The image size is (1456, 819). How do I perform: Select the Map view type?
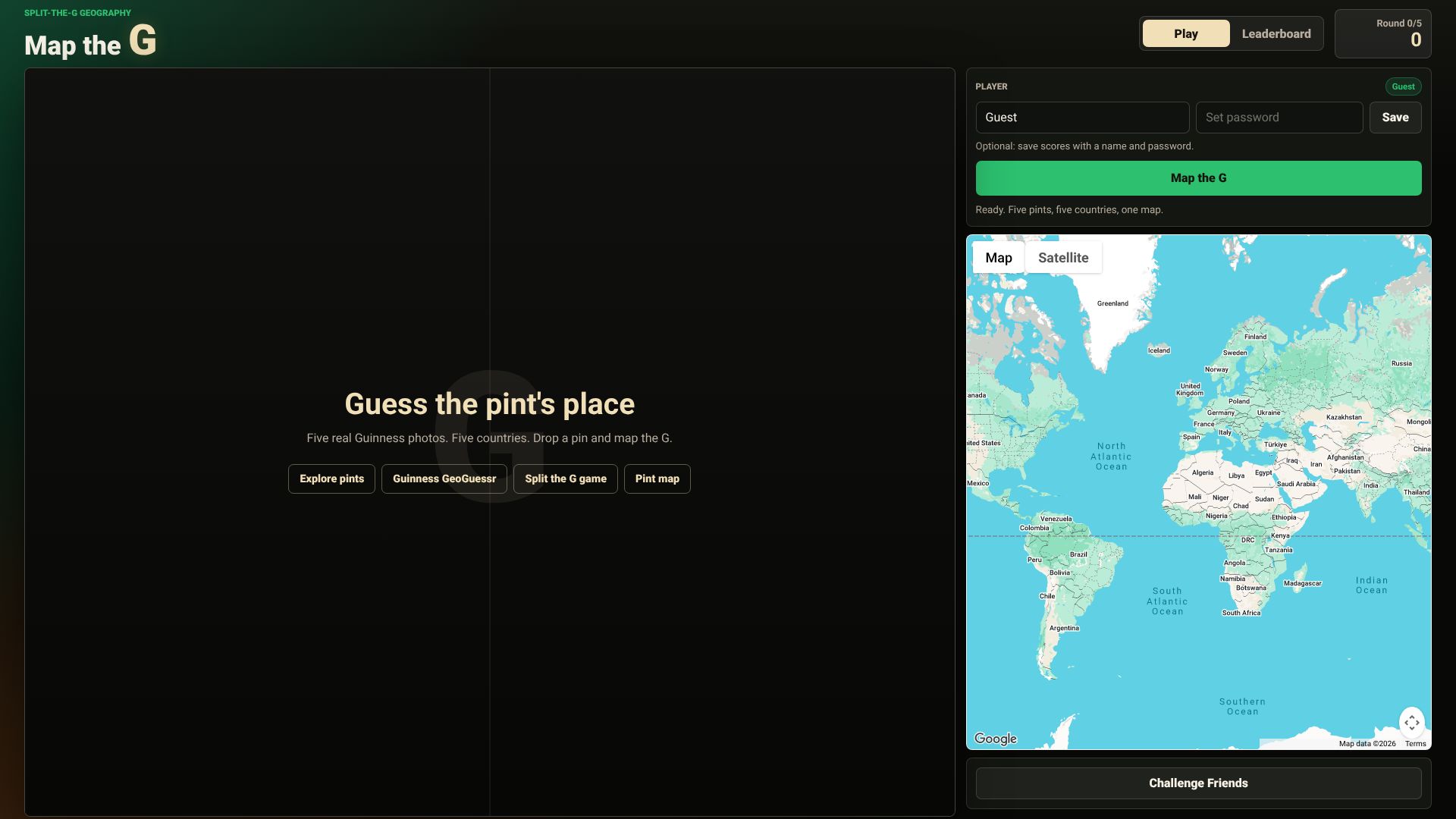coord(998,258)
